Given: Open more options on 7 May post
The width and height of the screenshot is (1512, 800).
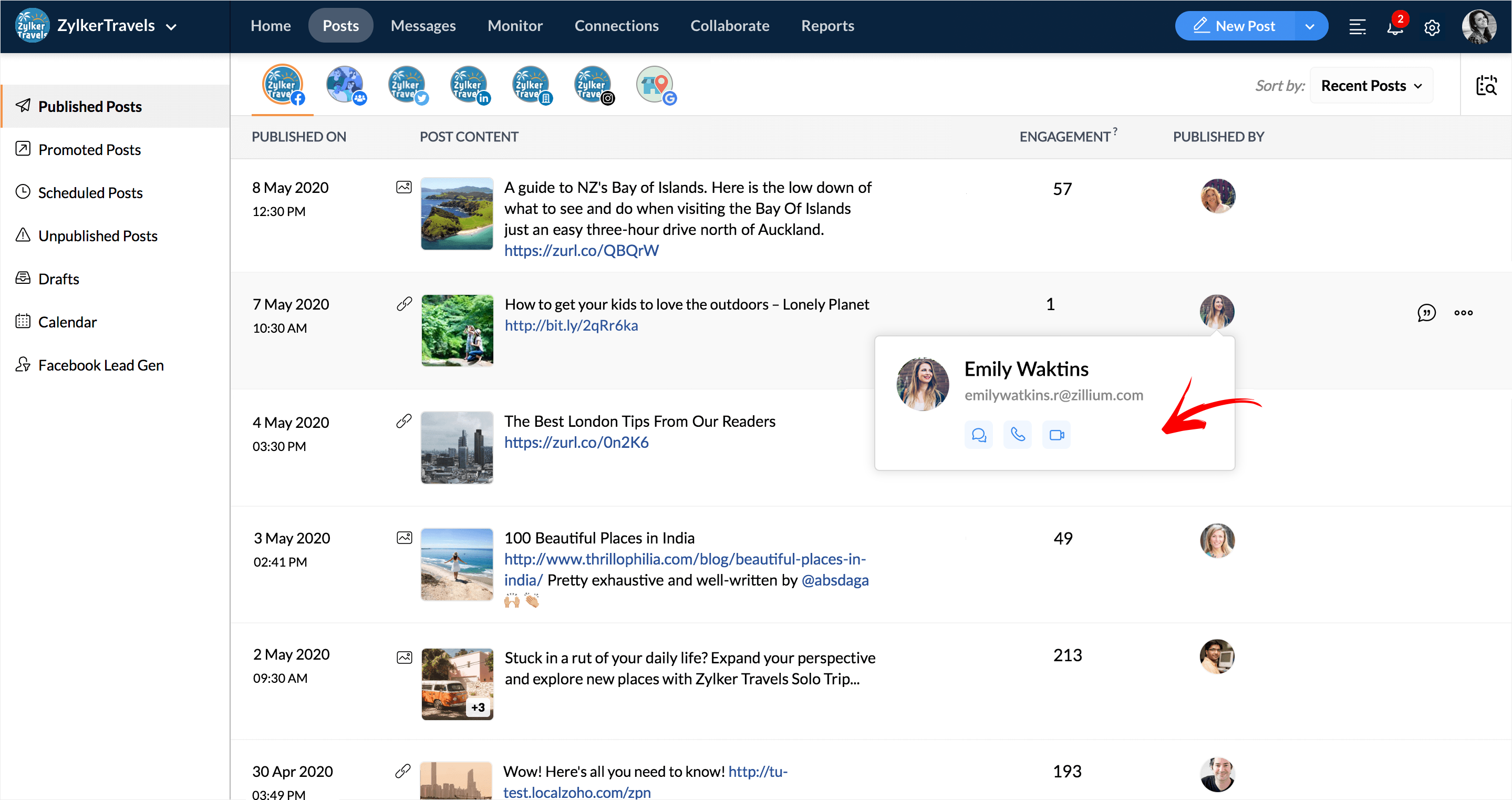Looking at the screenshot, I should [1463, 312].
